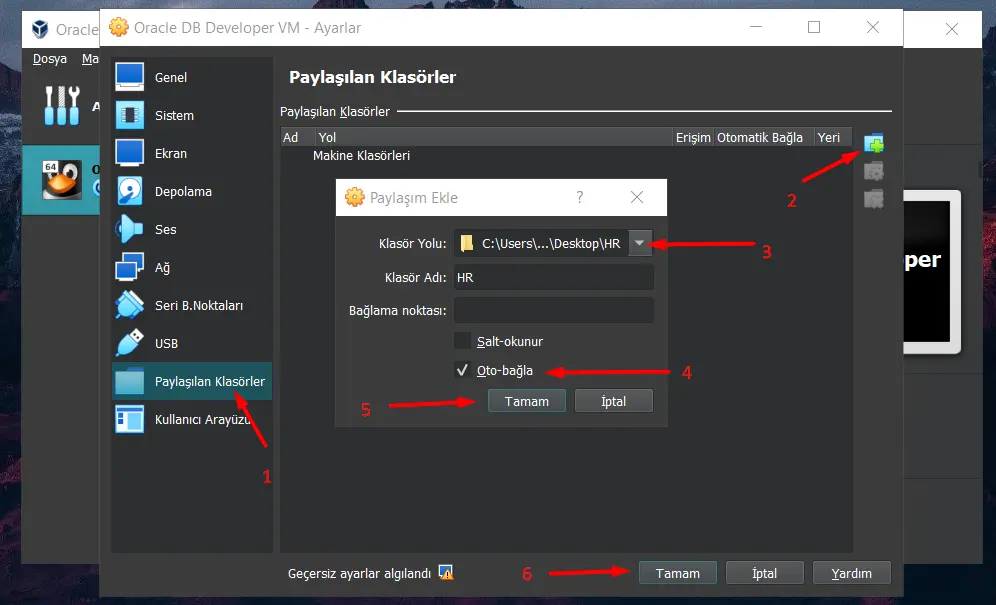
Task: Click the Bağlama noktası text field
Action: click(553, 310)
